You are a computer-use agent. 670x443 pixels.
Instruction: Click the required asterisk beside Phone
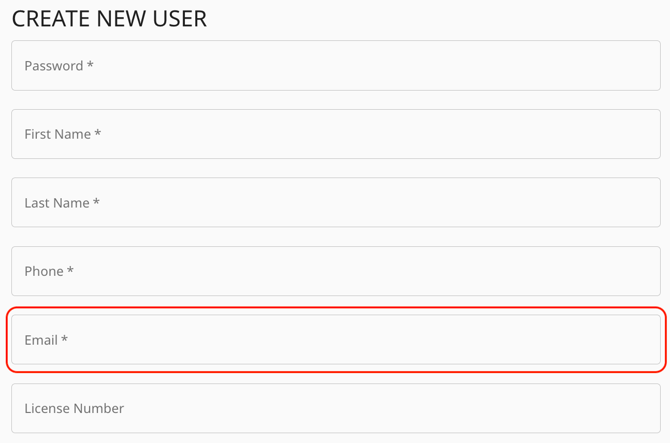click(71, 271)
